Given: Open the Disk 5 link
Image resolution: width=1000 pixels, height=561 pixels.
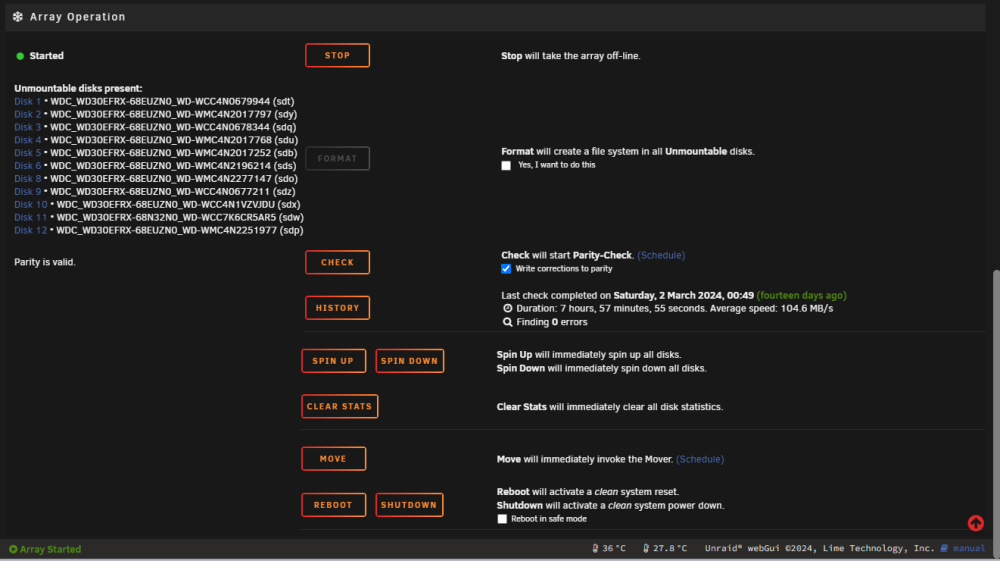Looking at the screenshot, I should click(27, 153).
